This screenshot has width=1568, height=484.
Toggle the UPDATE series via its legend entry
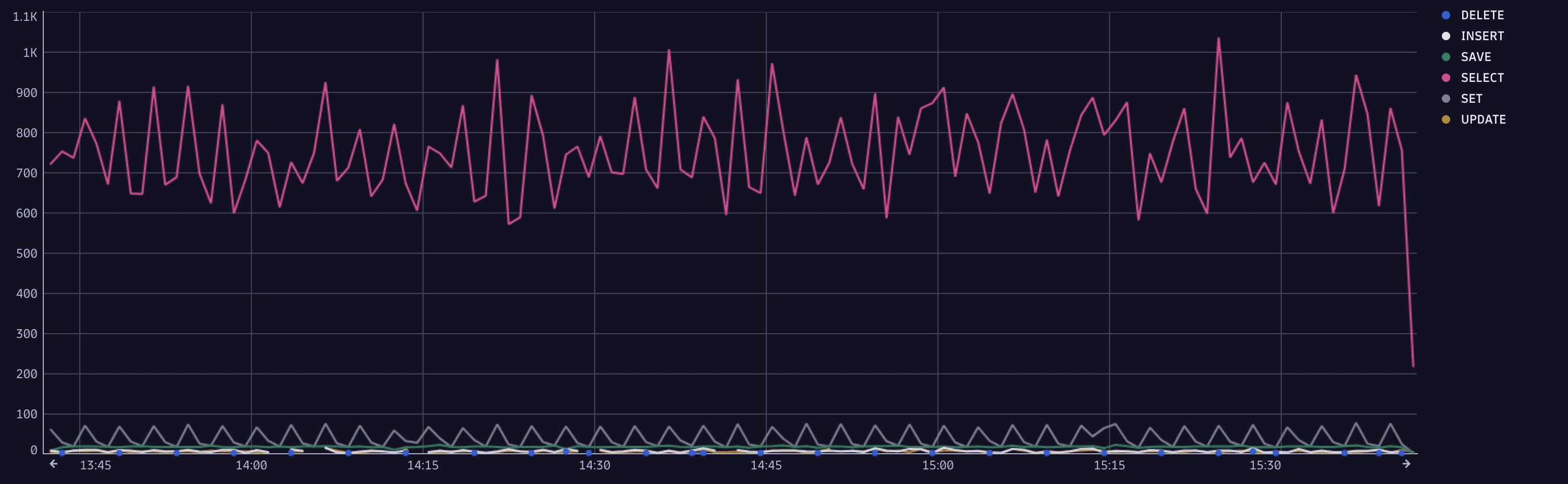(1484, 119)
